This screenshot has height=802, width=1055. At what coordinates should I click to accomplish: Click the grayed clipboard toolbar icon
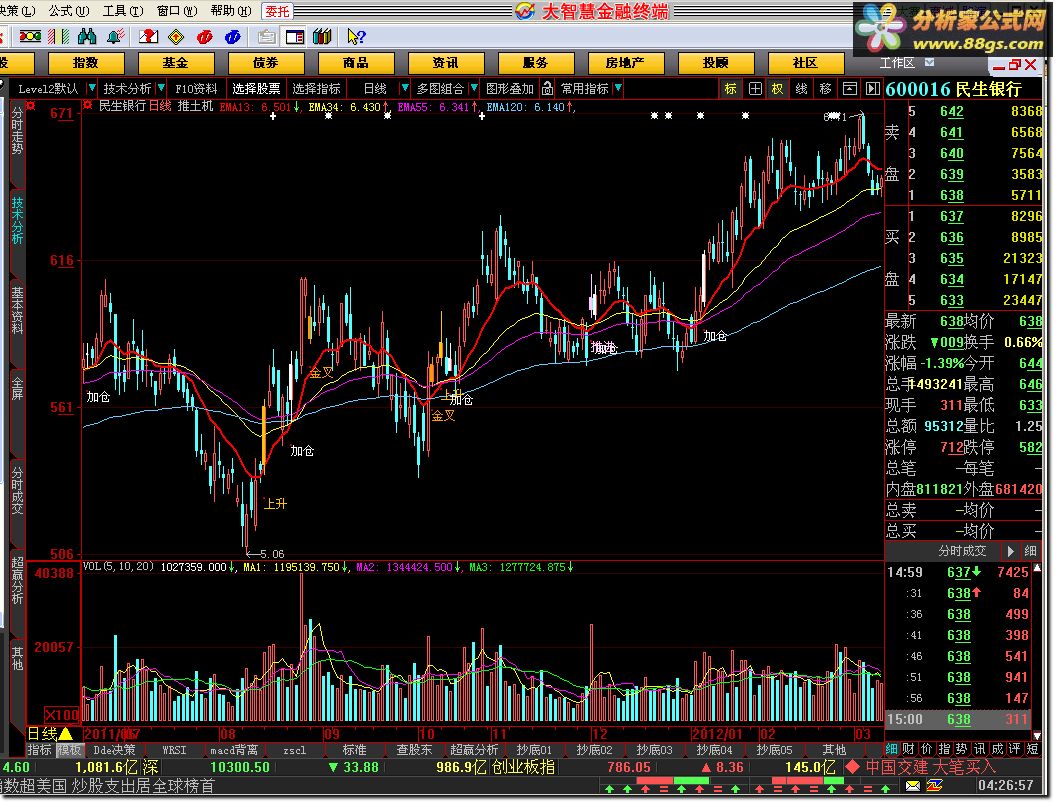pyautogui.click(x=266, y=36)
